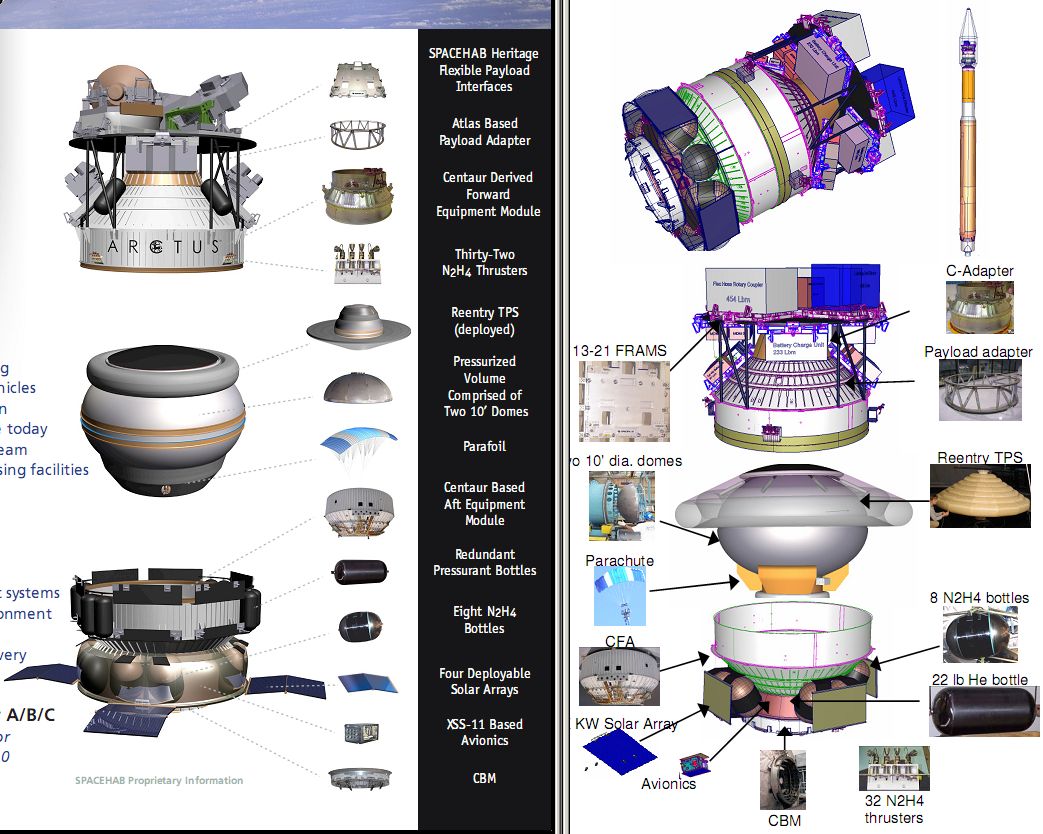The width and height of the screenshot is (1043, 834).
Task: Select the Atlas Based Payload Adapter ring image
Action: [357, 135]
